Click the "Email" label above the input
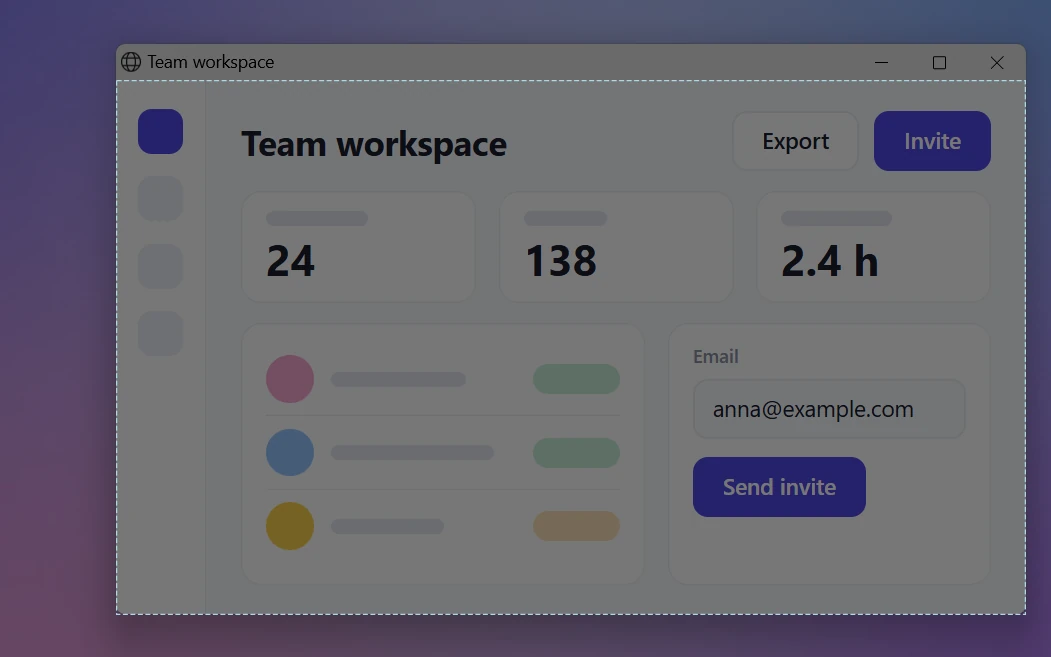 coord(716,357)
